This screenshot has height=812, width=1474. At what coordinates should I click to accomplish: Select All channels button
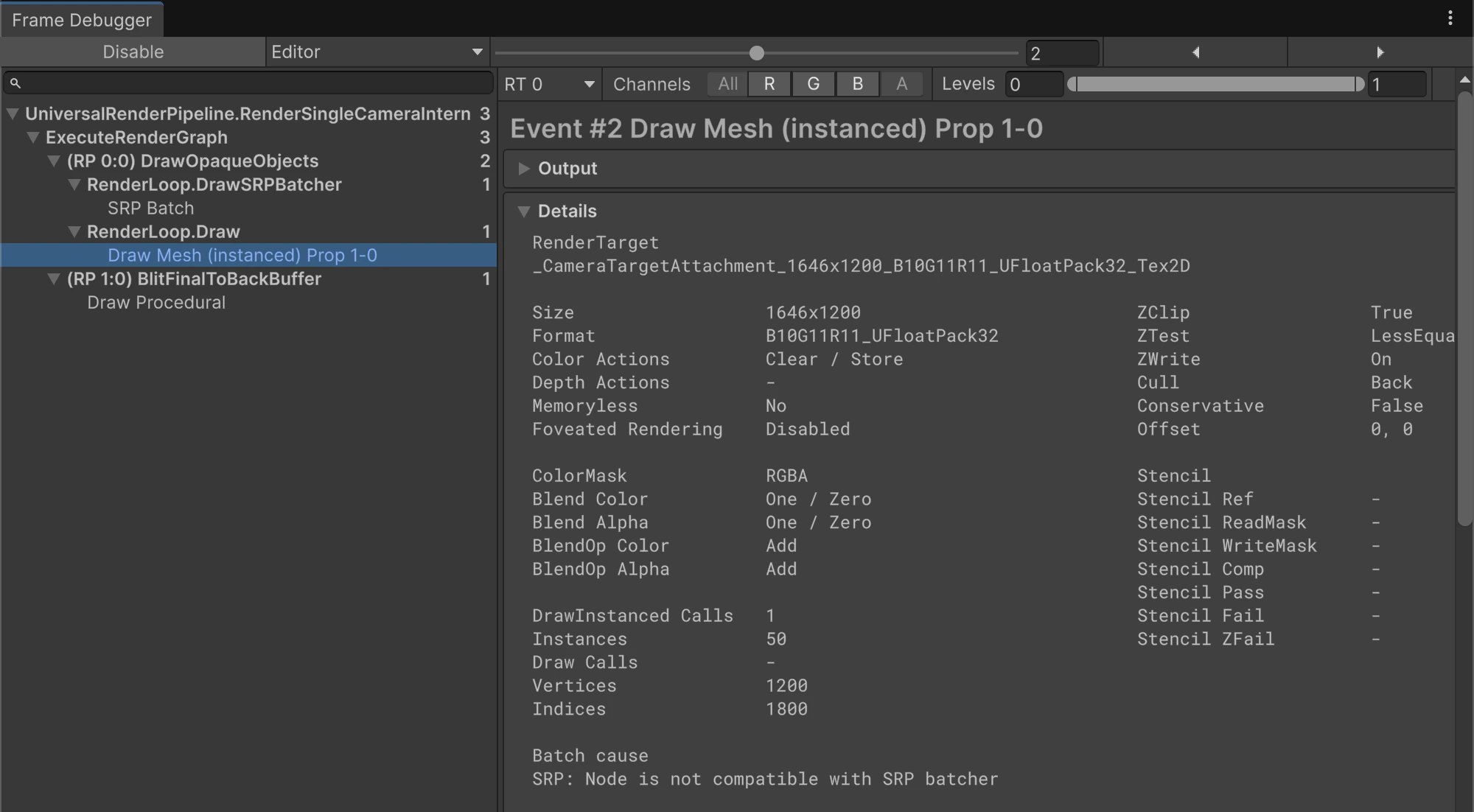(727, 84)
